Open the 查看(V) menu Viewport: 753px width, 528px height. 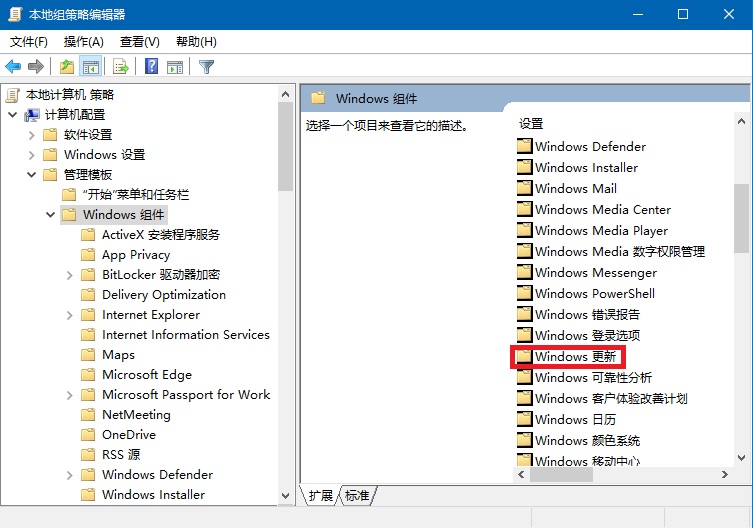coord(139,41)
